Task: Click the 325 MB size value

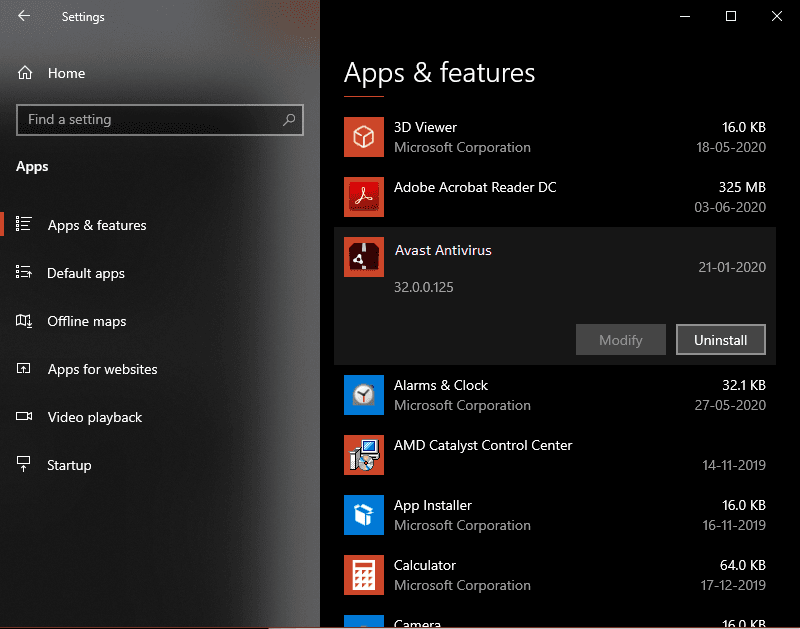Action: point(742,187)
